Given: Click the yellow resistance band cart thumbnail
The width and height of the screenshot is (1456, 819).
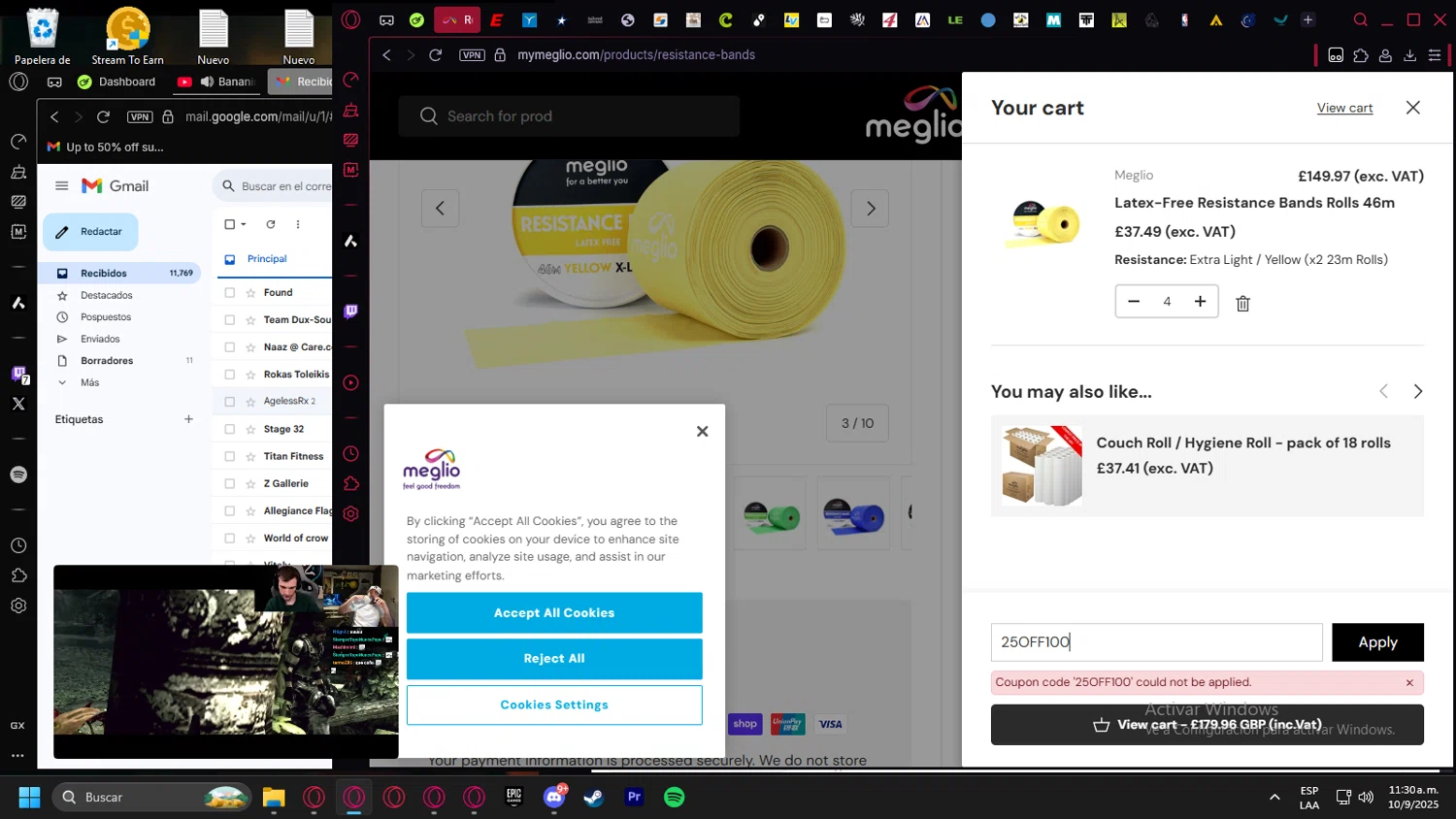Looking at the screenshot, I should tap(1042, 224).
